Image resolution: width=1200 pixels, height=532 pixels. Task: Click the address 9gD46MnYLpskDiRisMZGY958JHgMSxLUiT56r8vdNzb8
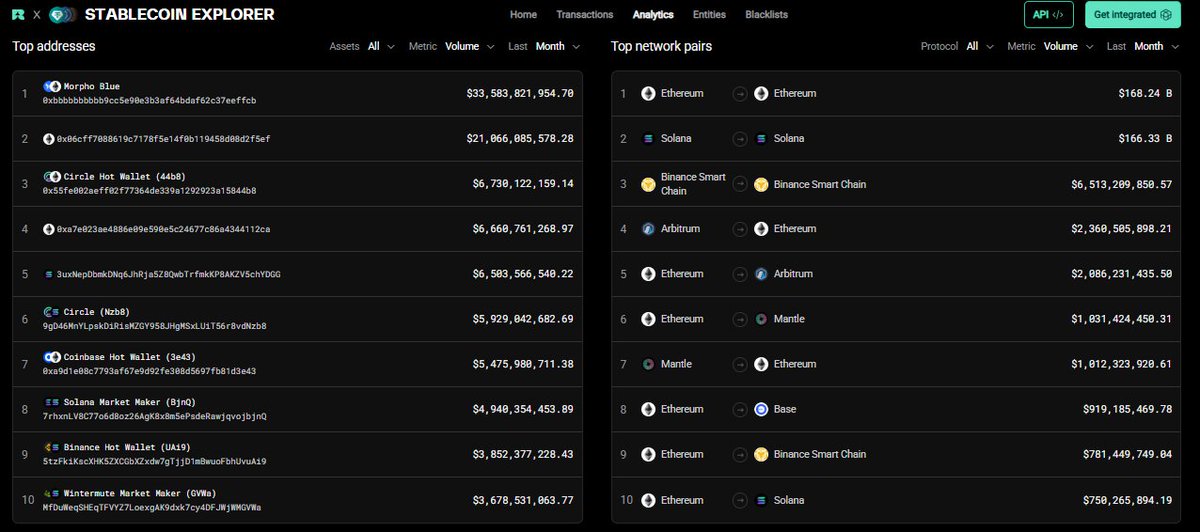155,326
